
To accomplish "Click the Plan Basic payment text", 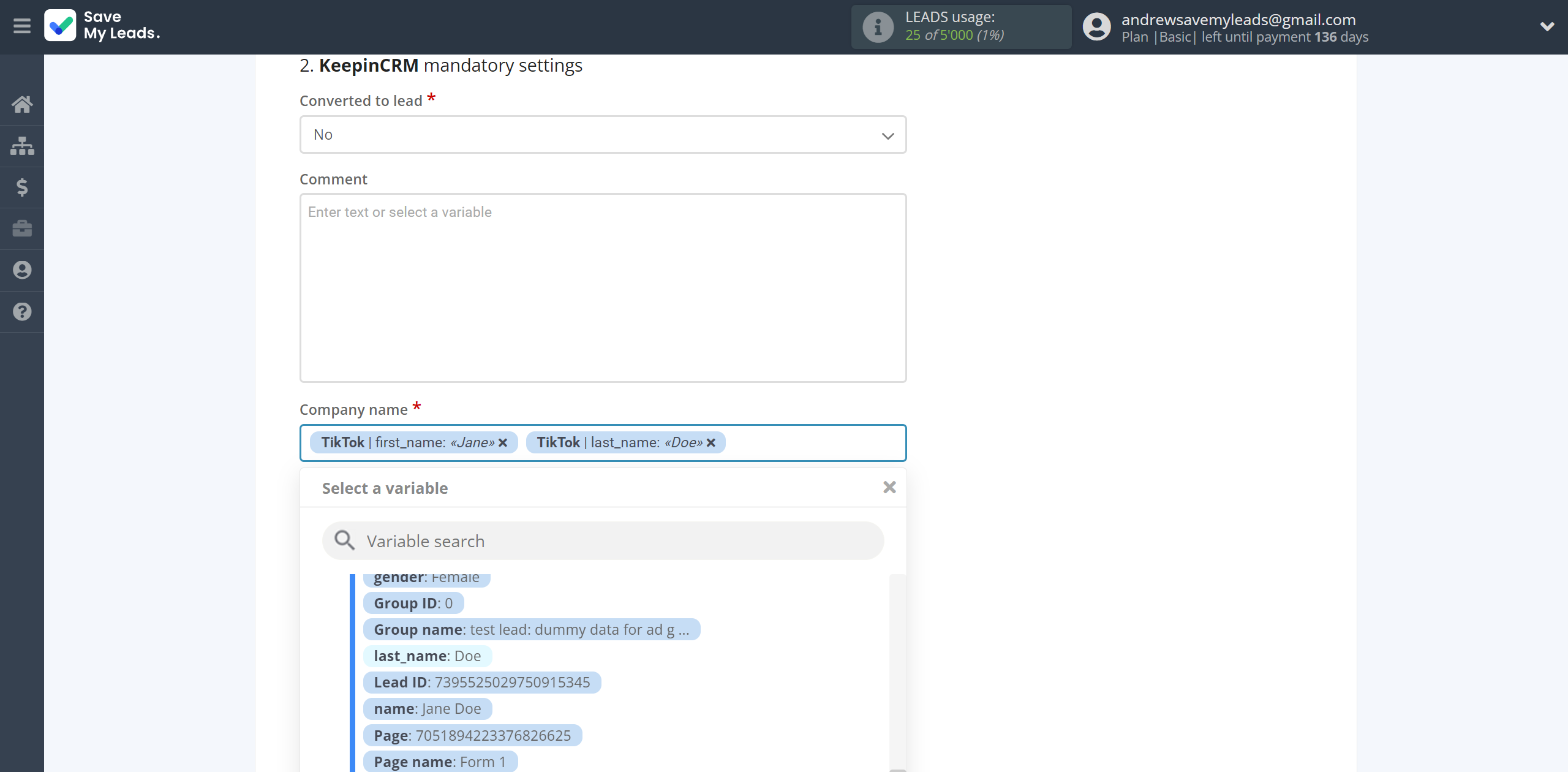I will point(1245,37).
